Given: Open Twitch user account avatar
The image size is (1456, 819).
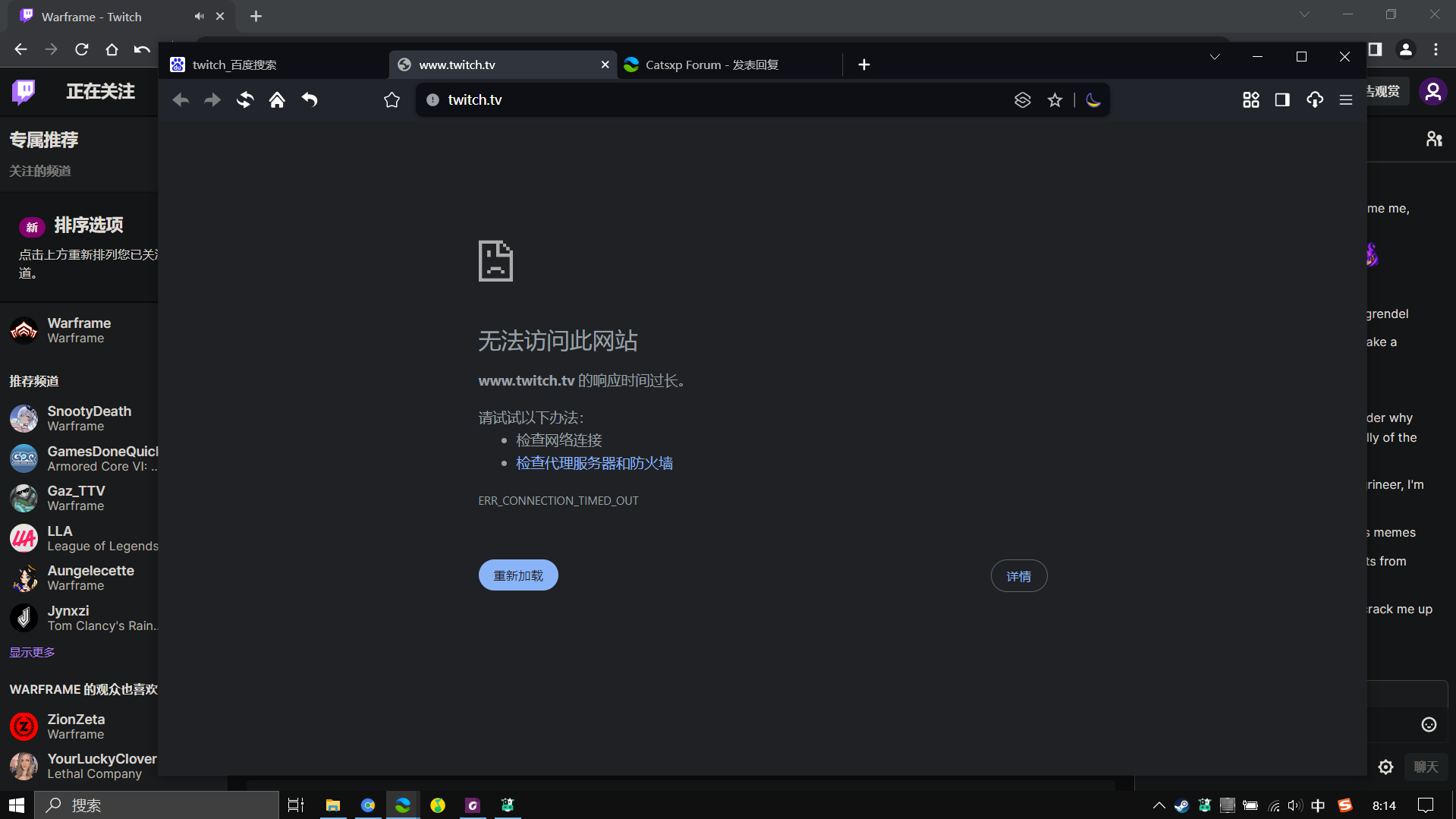Looking at the screenshot, I should (1433, 92).
